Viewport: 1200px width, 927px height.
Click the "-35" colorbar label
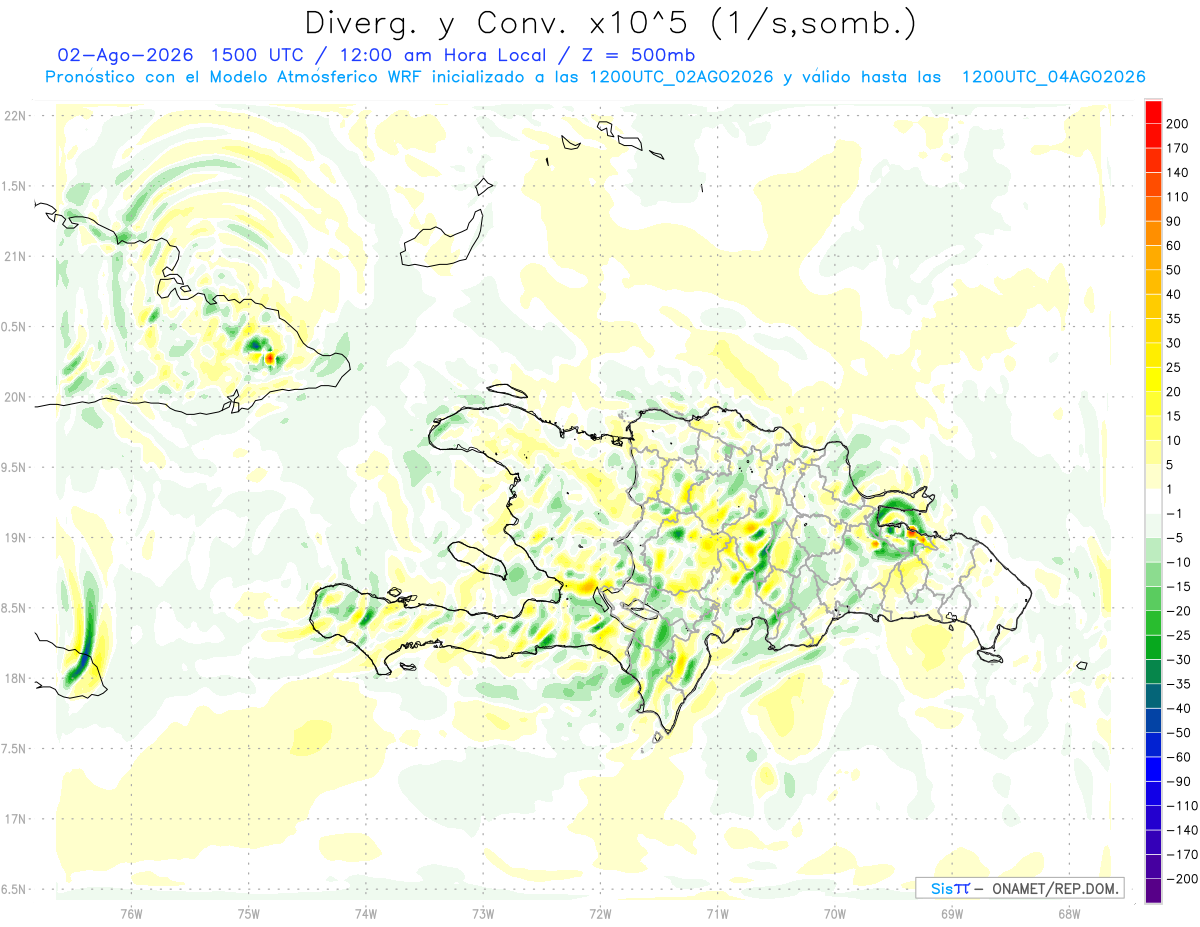coord(1178,684)
